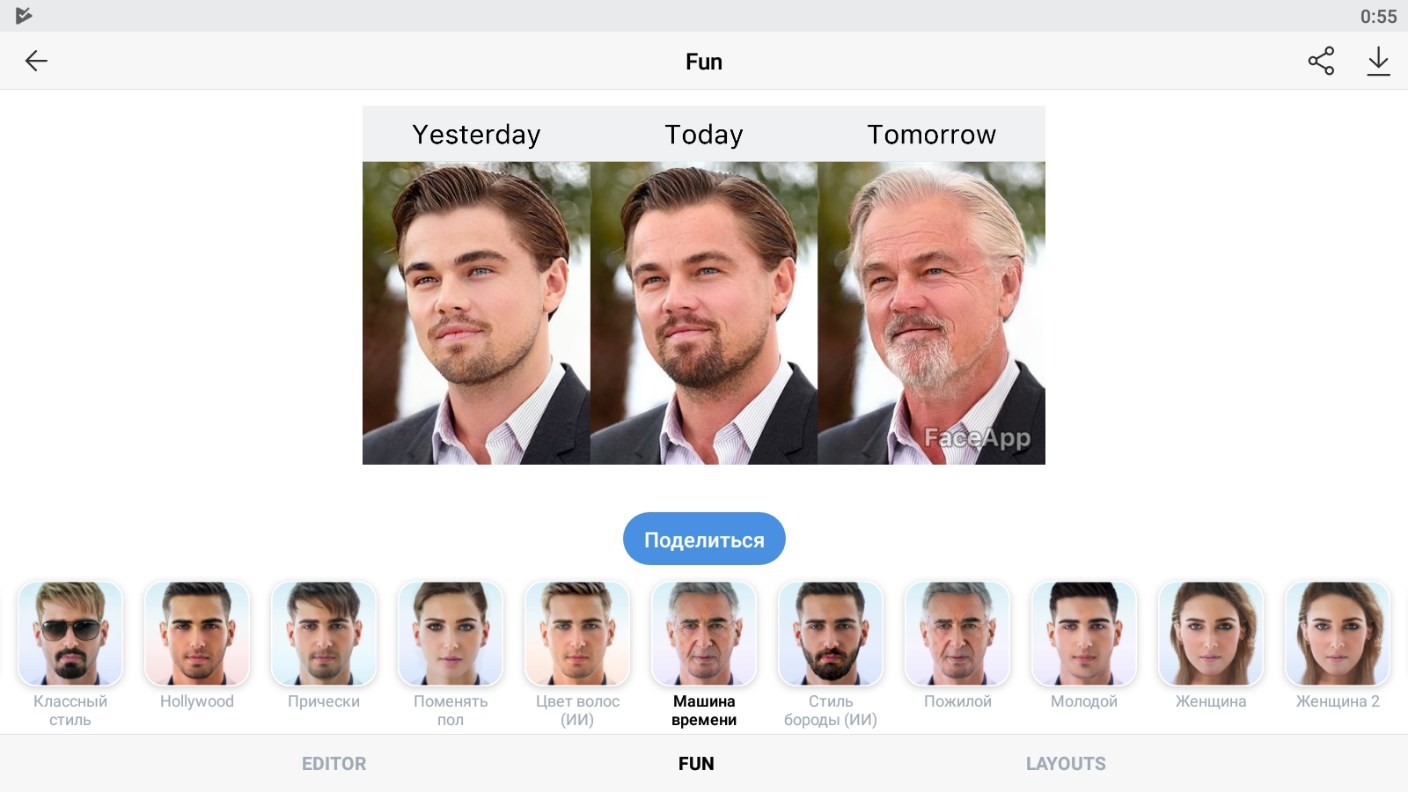
Task: Select the Женщина 2 filter
Action: pos(1337,634)
